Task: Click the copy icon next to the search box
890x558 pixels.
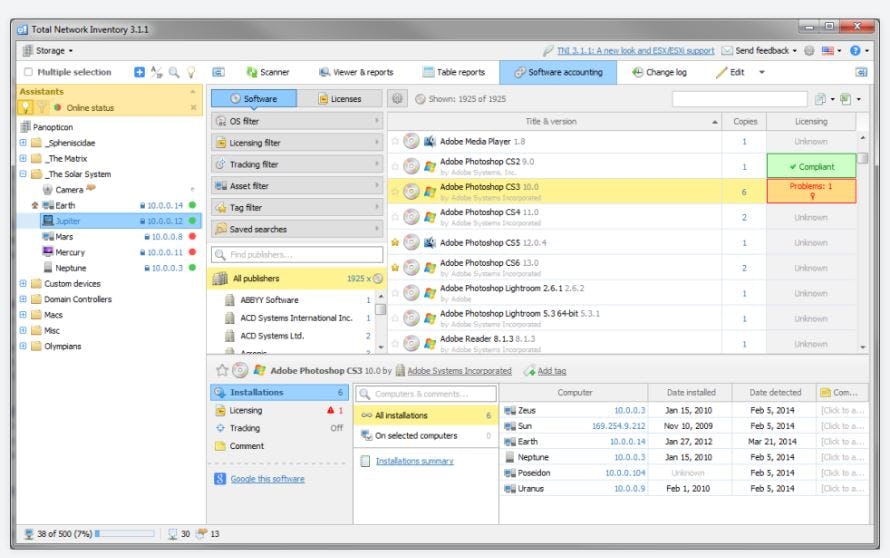Action: coord(820,99)
